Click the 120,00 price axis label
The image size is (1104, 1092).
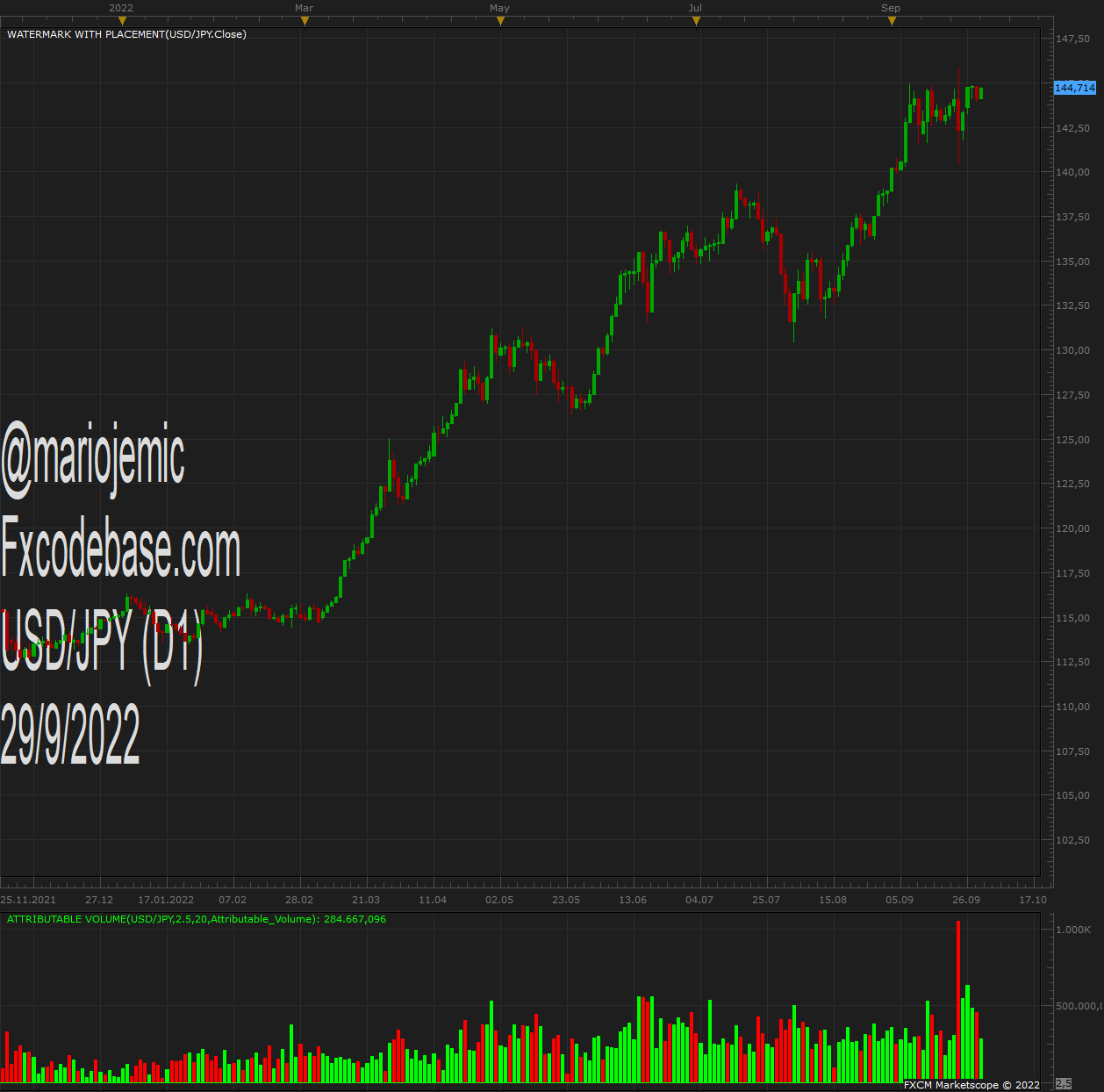(1073, 528)
